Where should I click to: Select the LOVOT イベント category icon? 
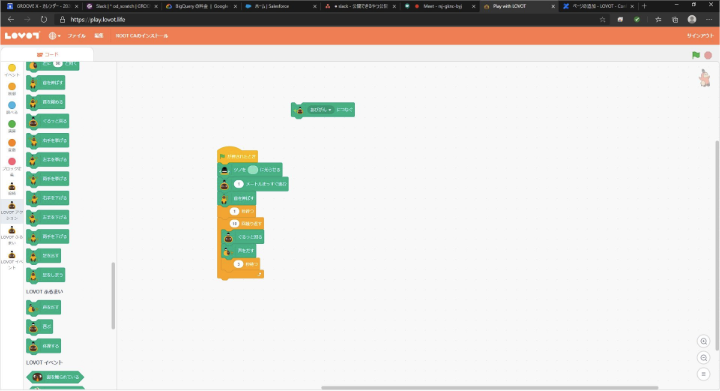[x=12, y=260]
